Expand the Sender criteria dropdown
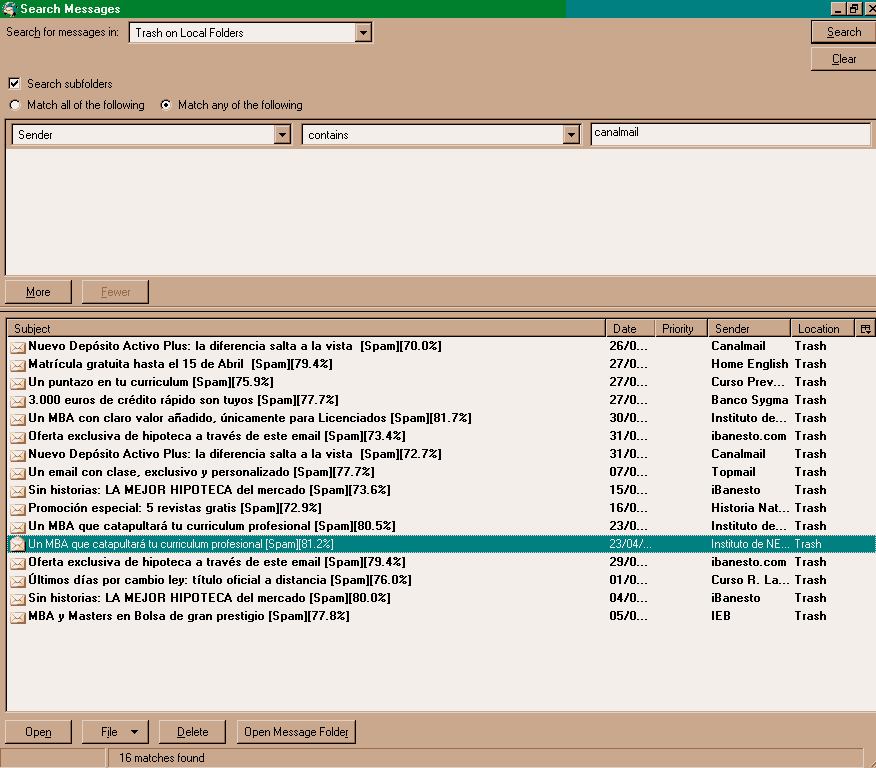Screen dimensions: 876x768 tap(283, 135)
